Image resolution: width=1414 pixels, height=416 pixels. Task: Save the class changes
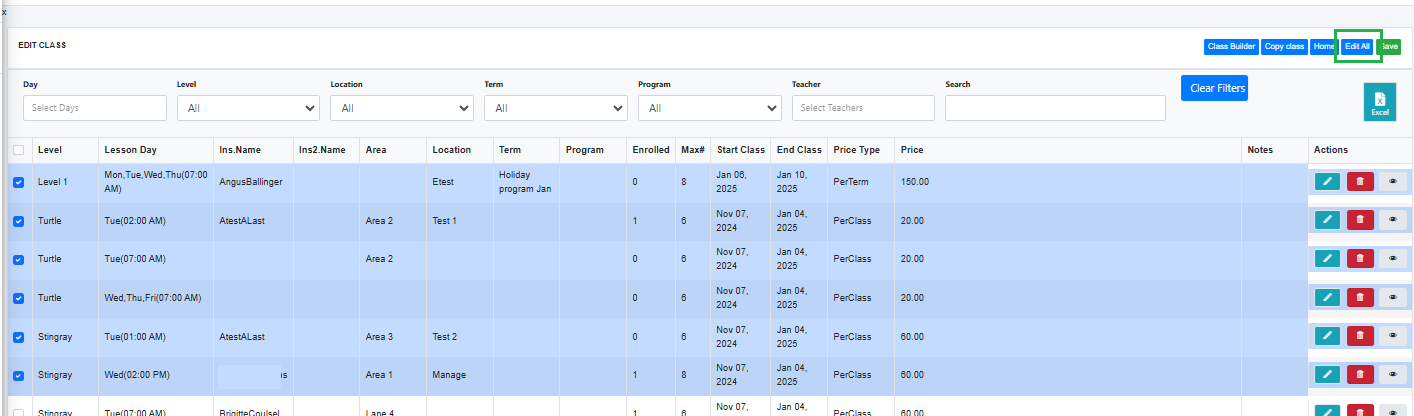coord(1389,46)
